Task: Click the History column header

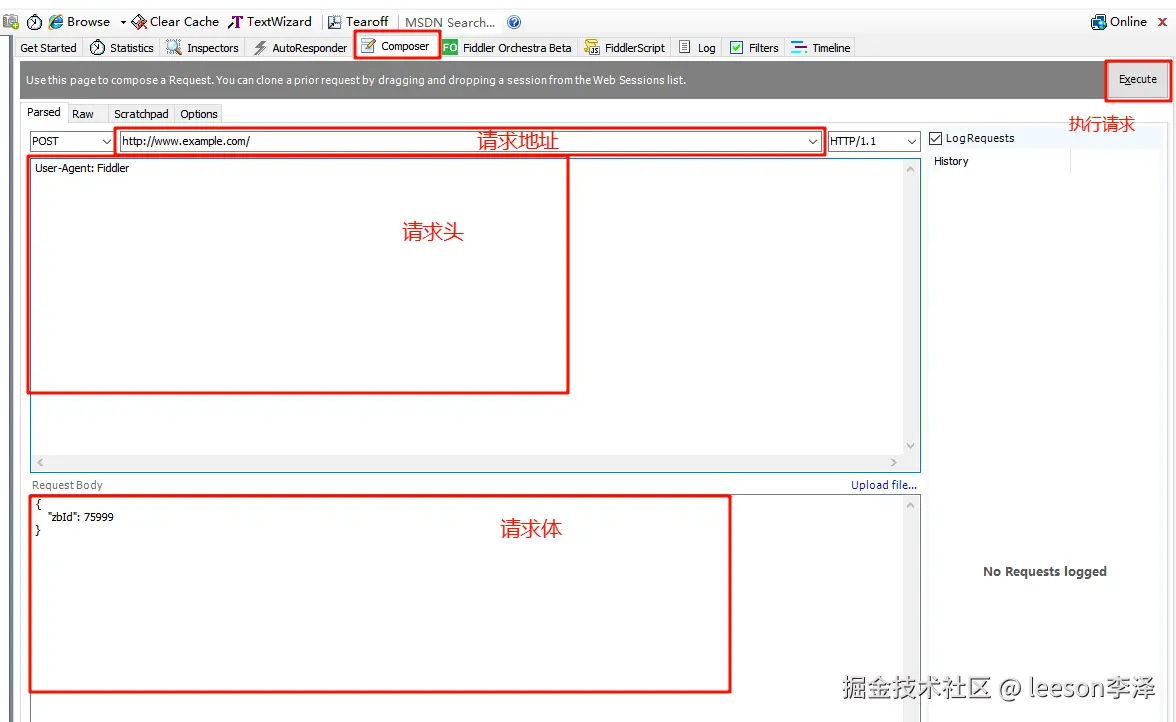Action: (951, 161)
